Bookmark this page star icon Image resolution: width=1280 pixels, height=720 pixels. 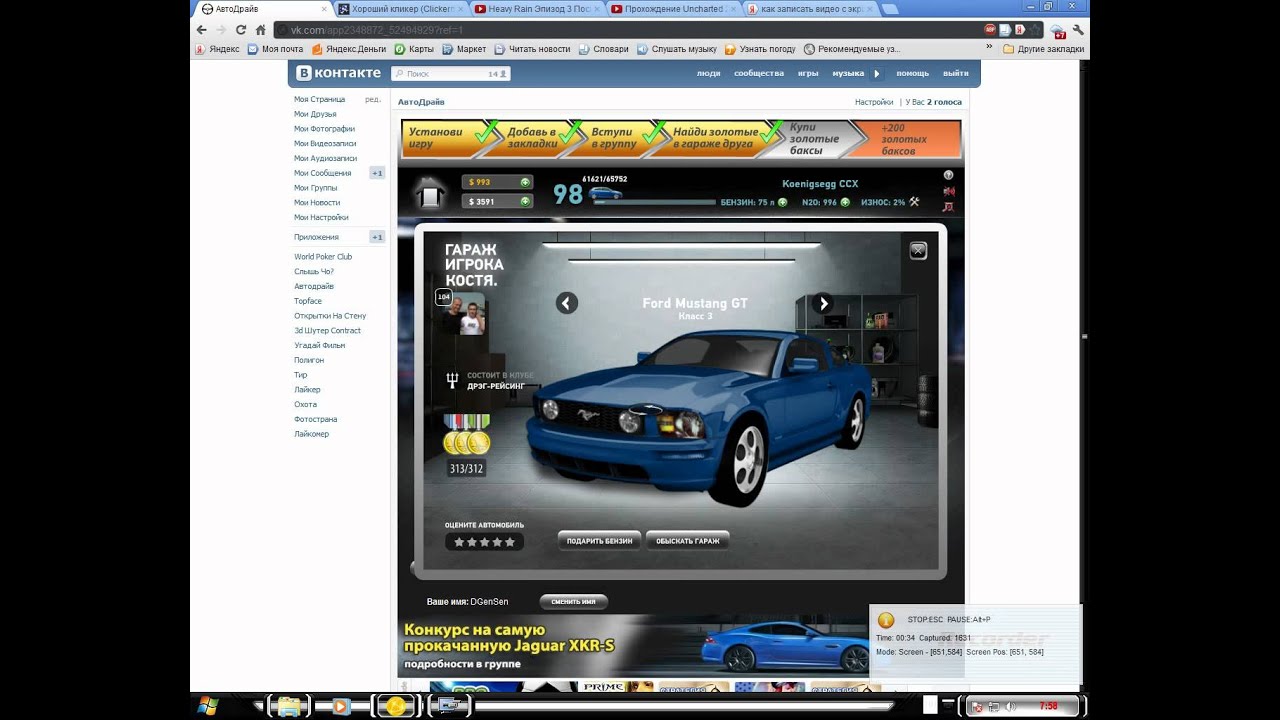[x=1036, y=30]
